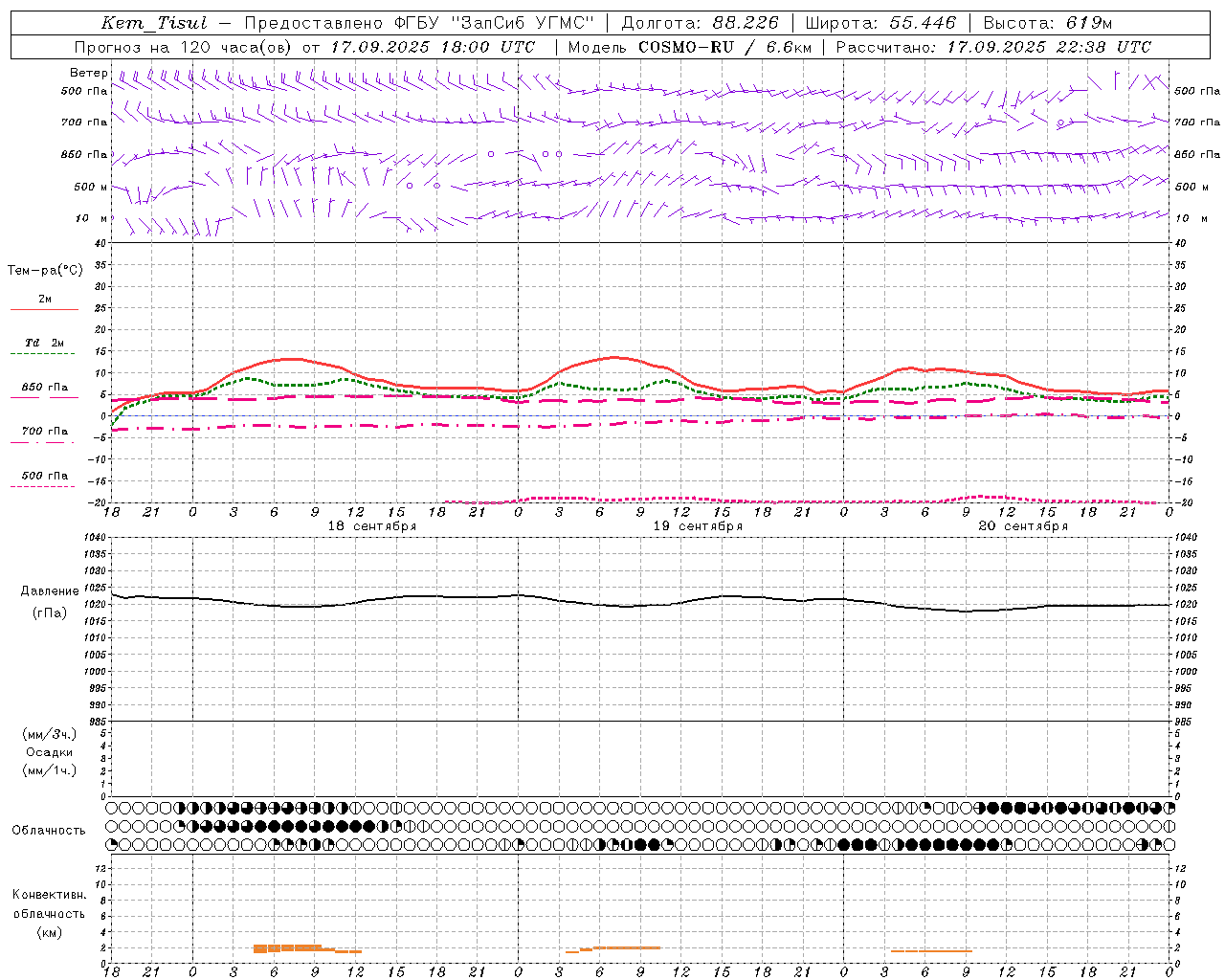The width and height of the screenshot is (1225, 980).
Task: Click the 20 сентября date label
Action: 1023,526
